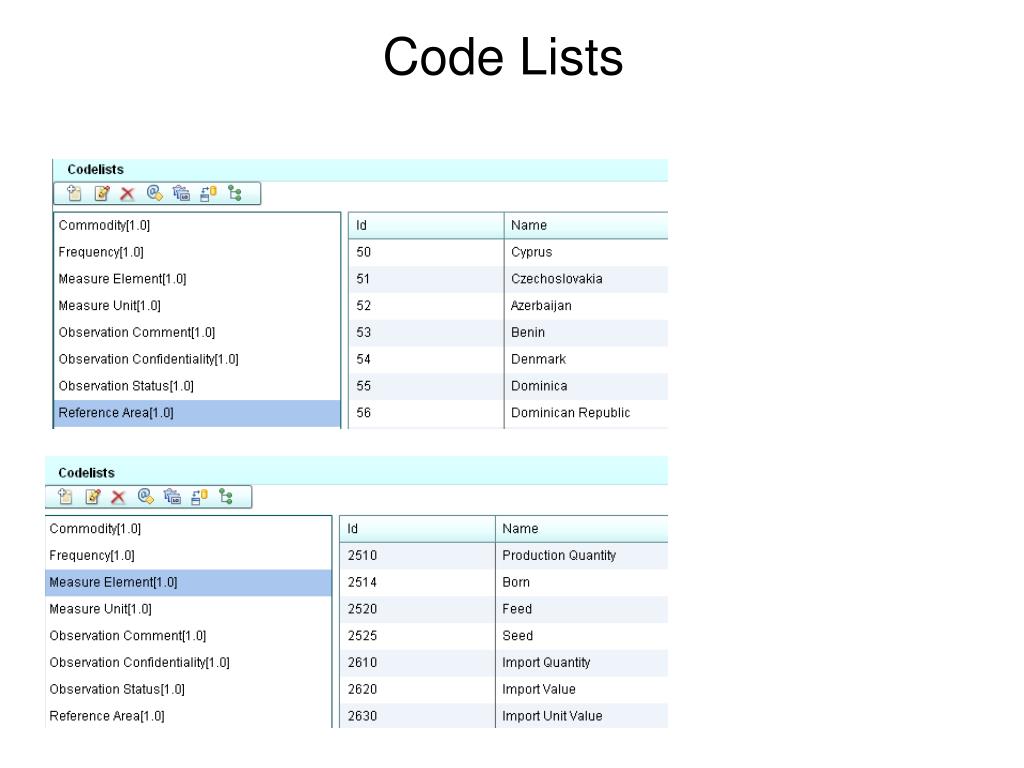Select the Feed name cell
The height and width of the screenshot is (768, 1024).
pos(582,609)
